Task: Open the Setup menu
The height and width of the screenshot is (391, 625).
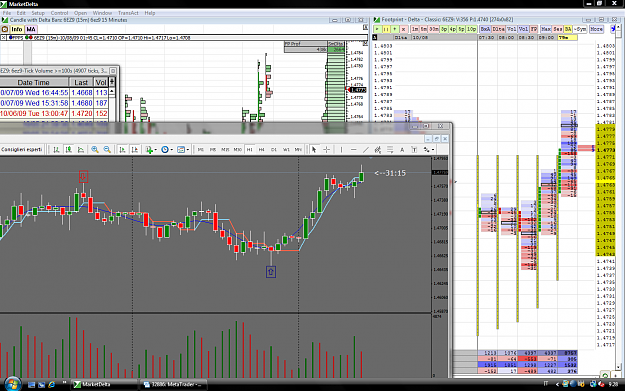Action: [x=38, y=13]
